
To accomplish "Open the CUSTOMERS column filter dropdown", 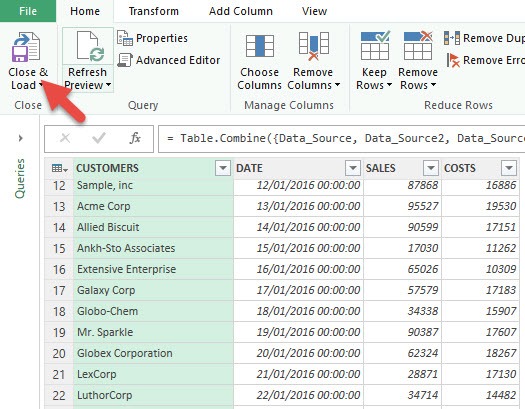I will point(223,168).
